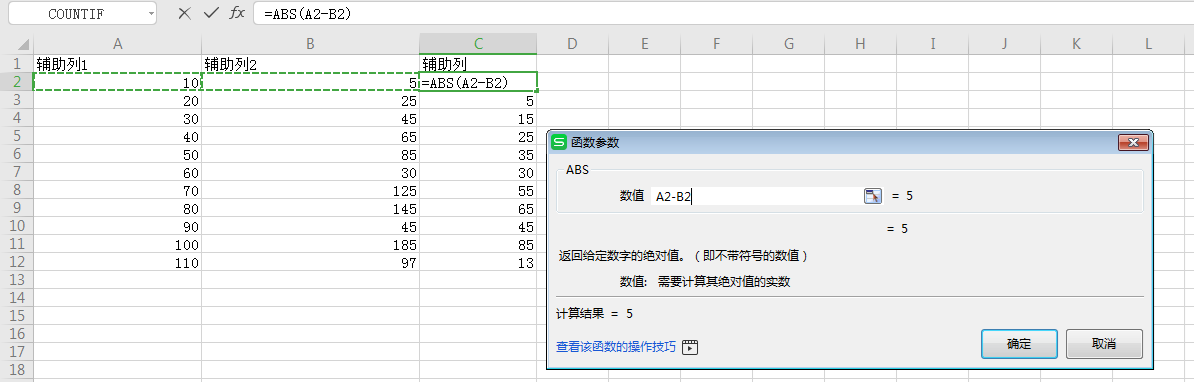This screenshot has height=382, width=1194.
Task: Click cell 辅助列 in column C
Action: (445, 64)
